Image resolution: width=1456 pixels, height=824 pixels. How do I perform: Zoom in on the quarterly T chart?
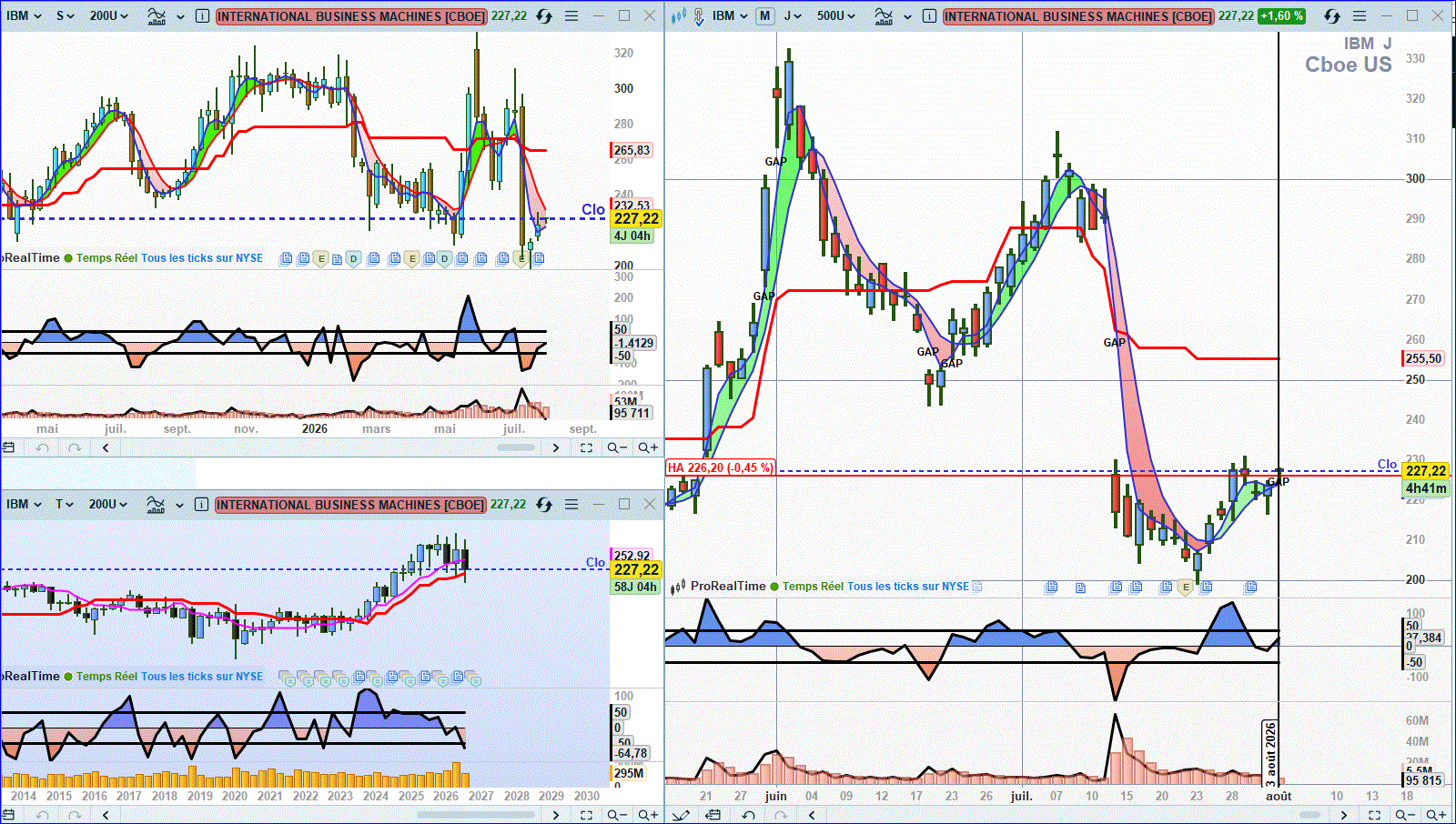[648, 815]
